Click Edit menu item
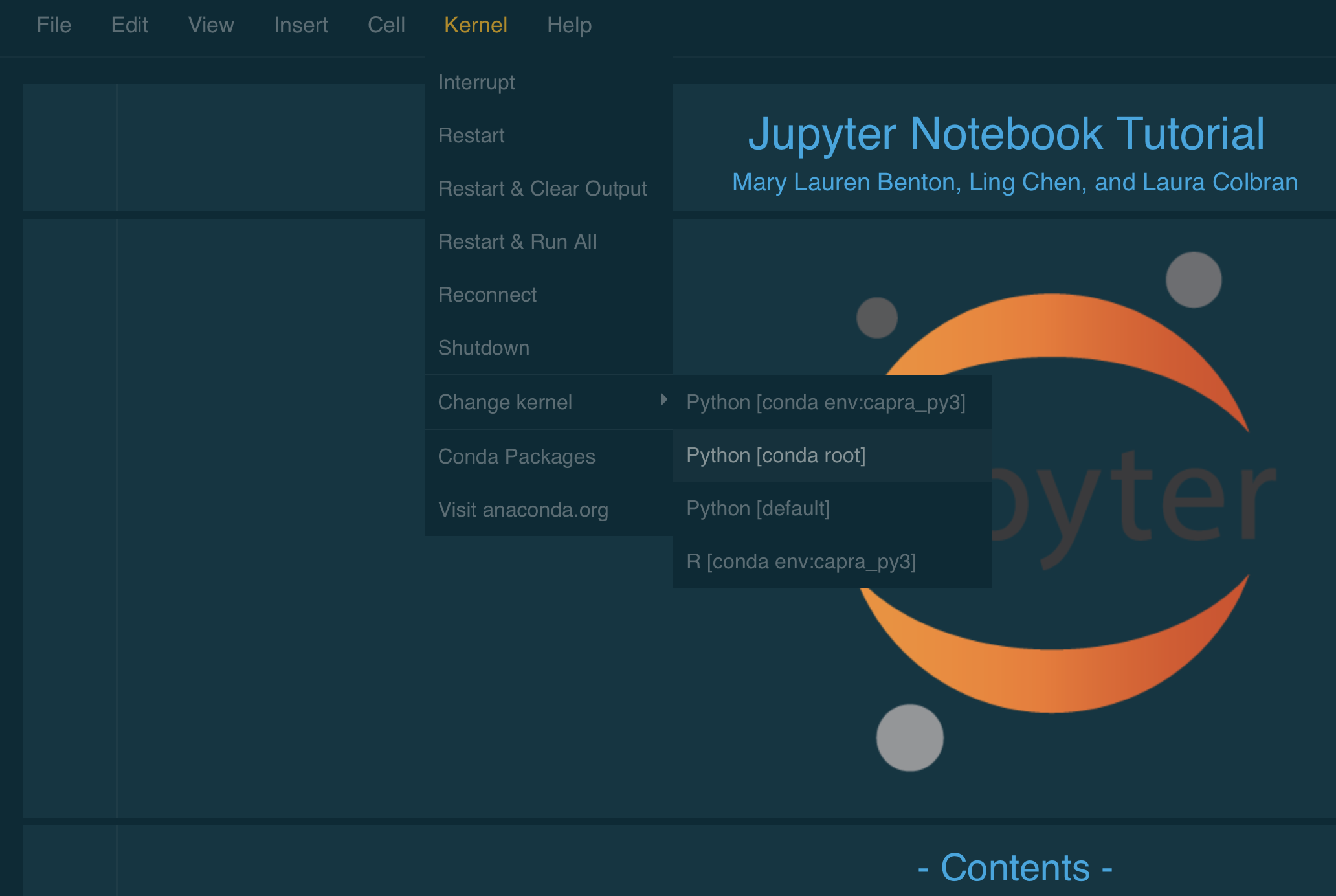 (129, 25)
